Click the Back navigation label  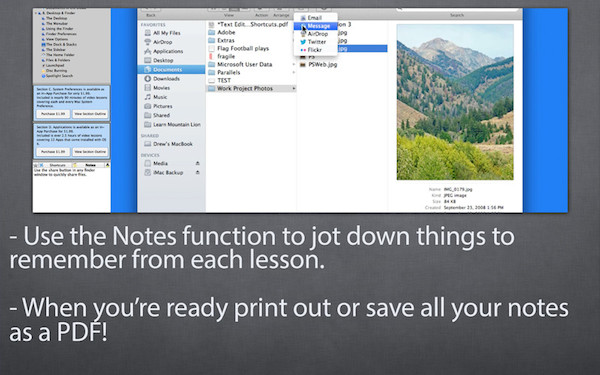(151, 15)
